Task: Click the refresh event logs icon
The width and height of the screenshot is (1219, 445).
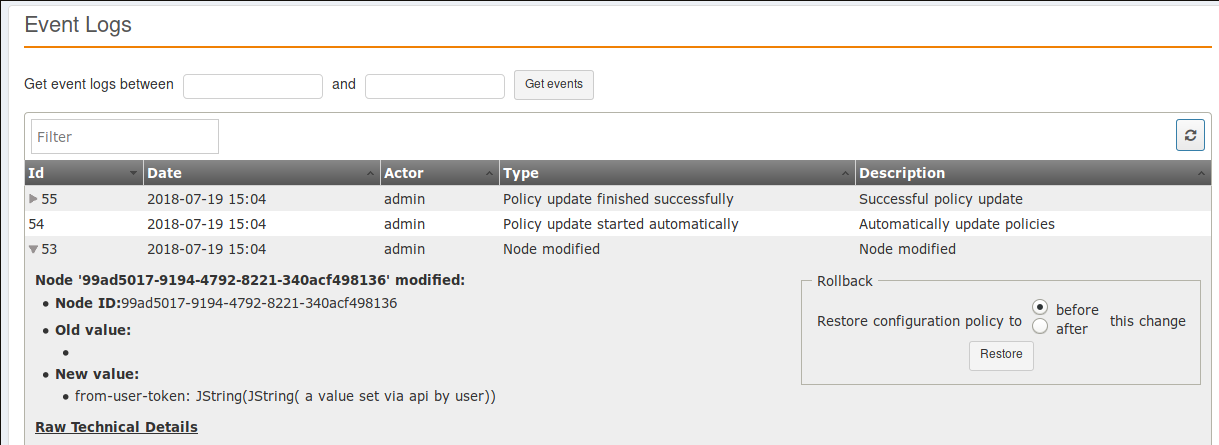Action: coord(1189,136)
